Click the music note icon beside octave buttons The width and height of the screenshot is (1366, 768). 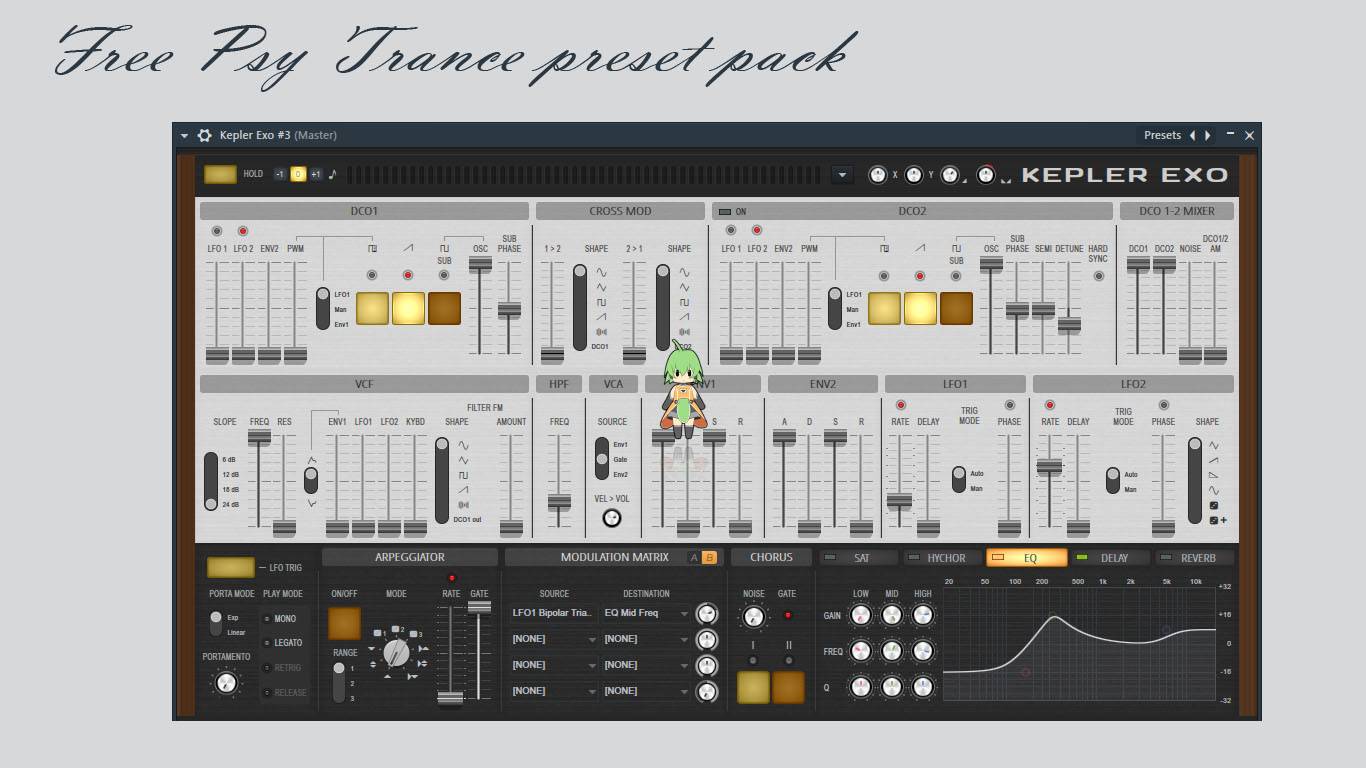tap(333, 174)
